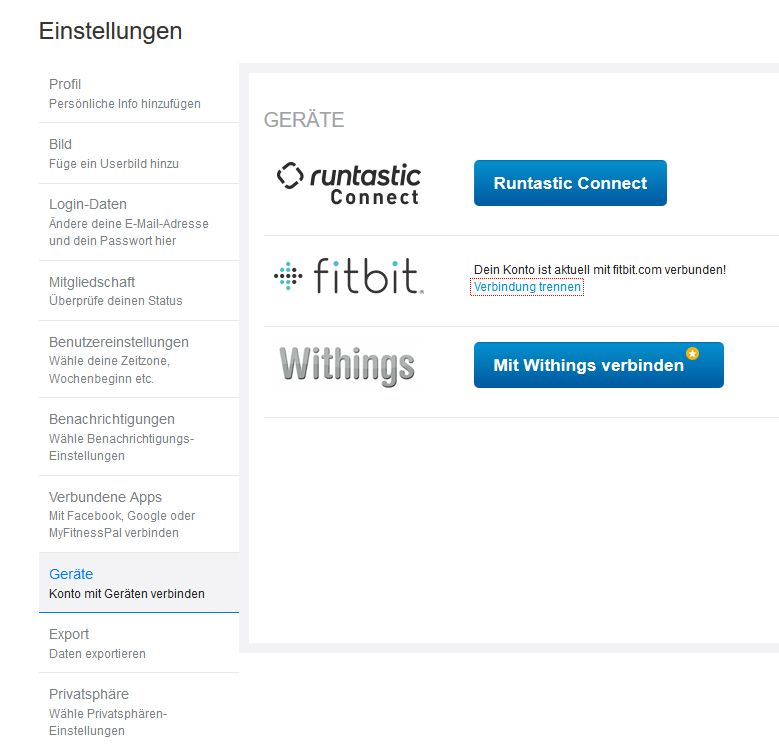Open the Export data section
The image size is (779, 749).
point(139,643)
